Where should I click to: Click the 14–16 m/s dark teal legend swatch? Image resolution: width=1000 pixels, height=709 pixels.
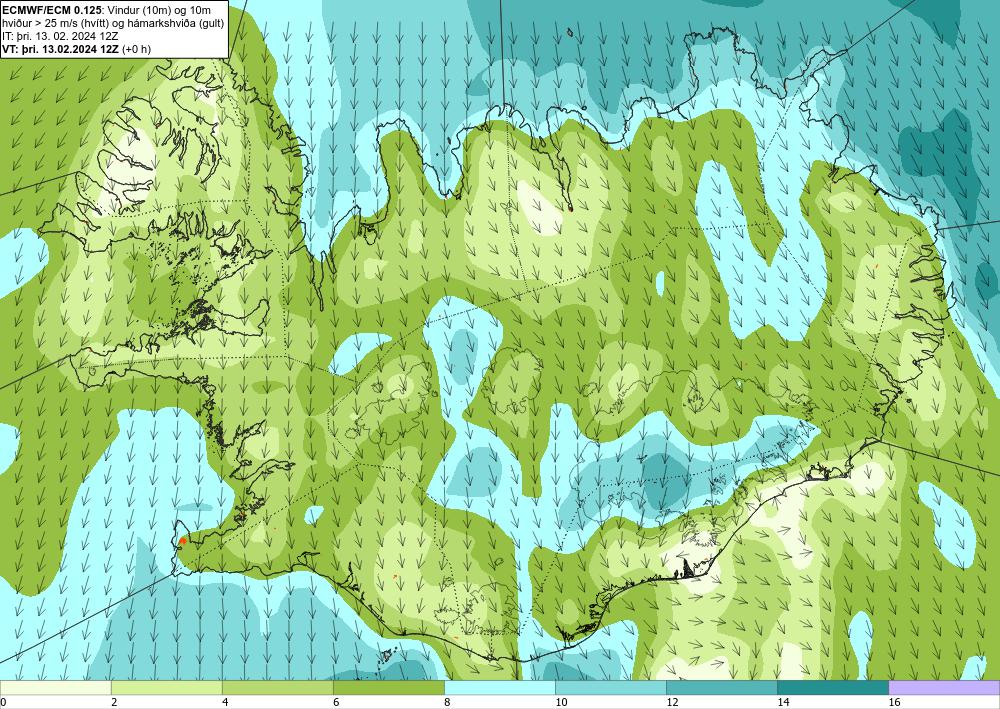pos(833,687)
